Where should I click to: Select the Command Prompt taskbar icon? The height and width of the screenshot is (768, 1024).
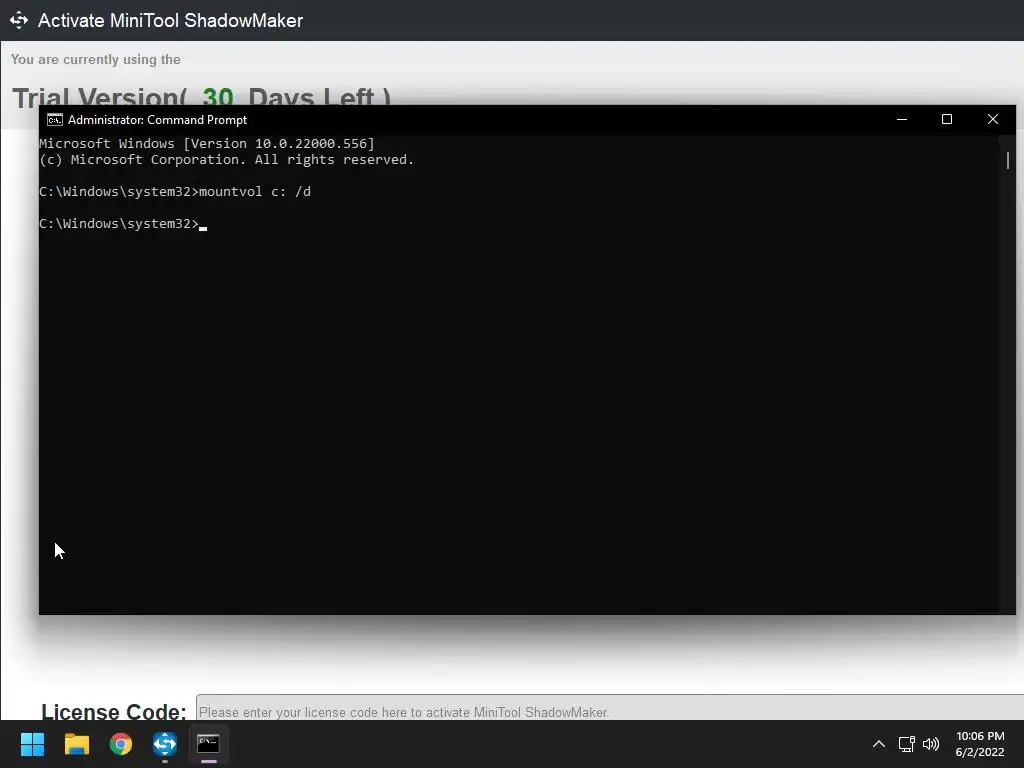(208, 743)
